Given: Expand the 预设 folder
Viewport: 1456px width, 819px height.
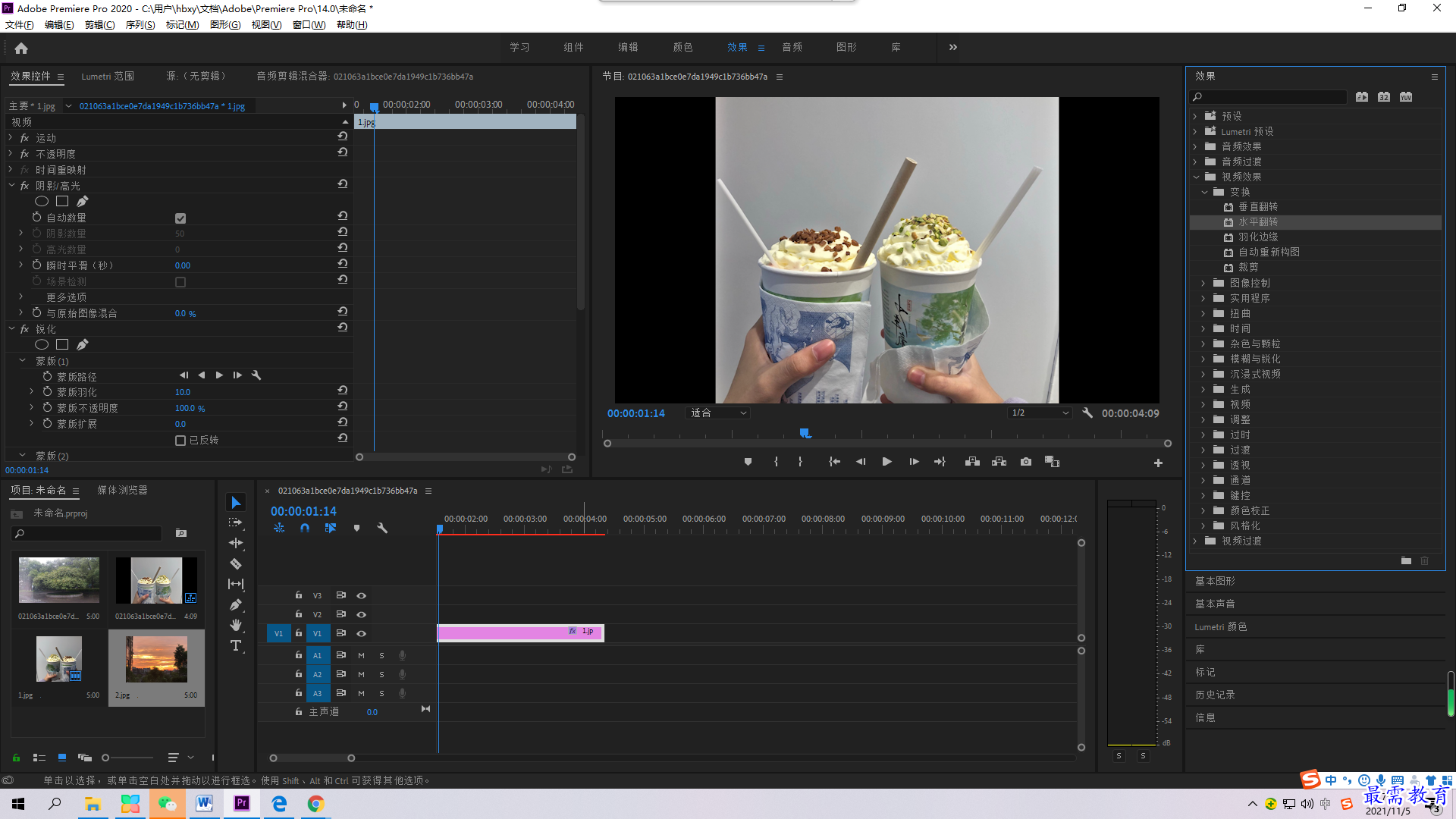Looking at the screenshot, I should [1195, 116].
